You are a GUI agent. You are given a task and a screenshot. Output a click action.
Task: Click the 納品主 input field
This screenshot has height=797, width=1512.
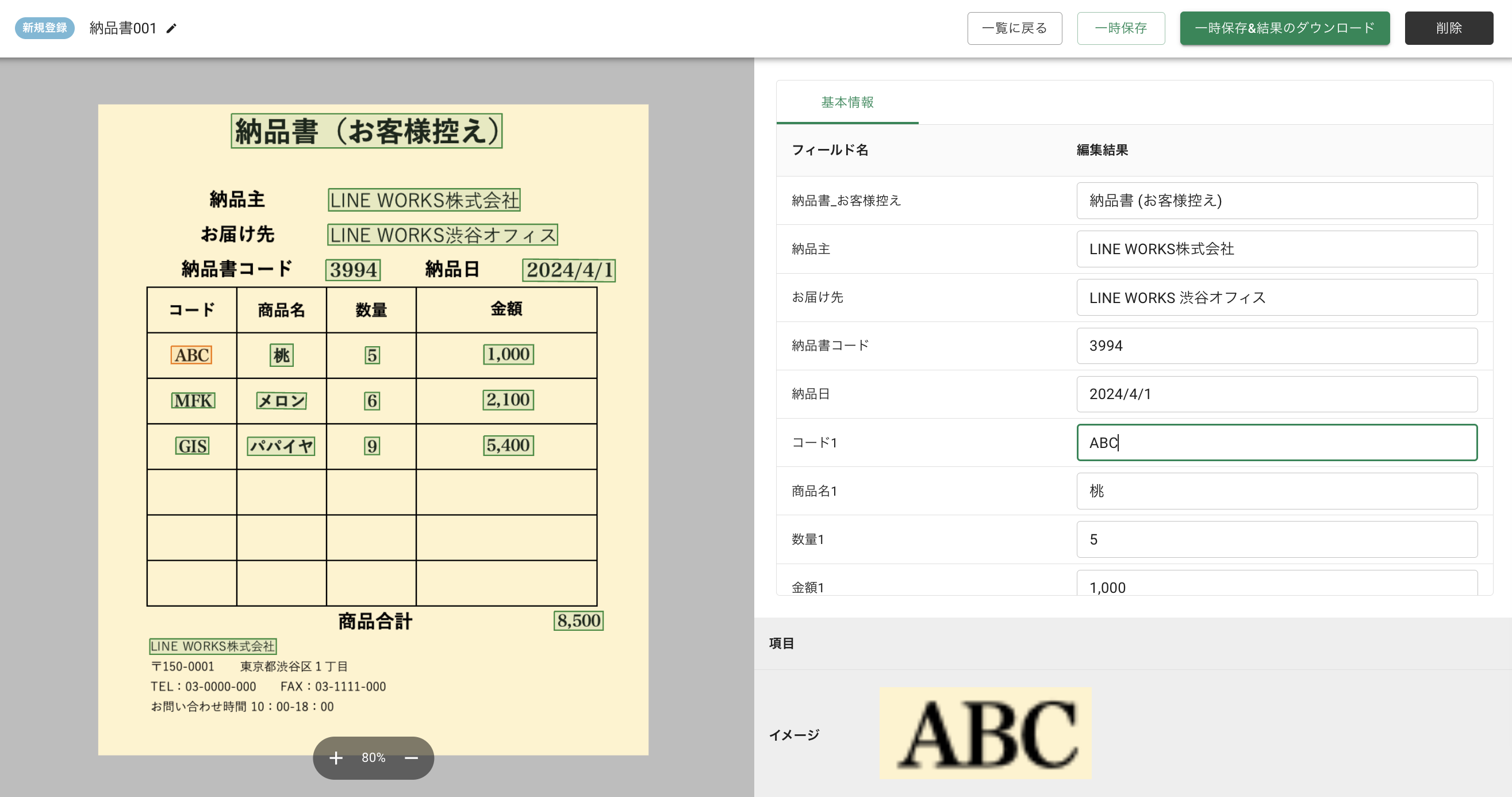pos(1277,249)
